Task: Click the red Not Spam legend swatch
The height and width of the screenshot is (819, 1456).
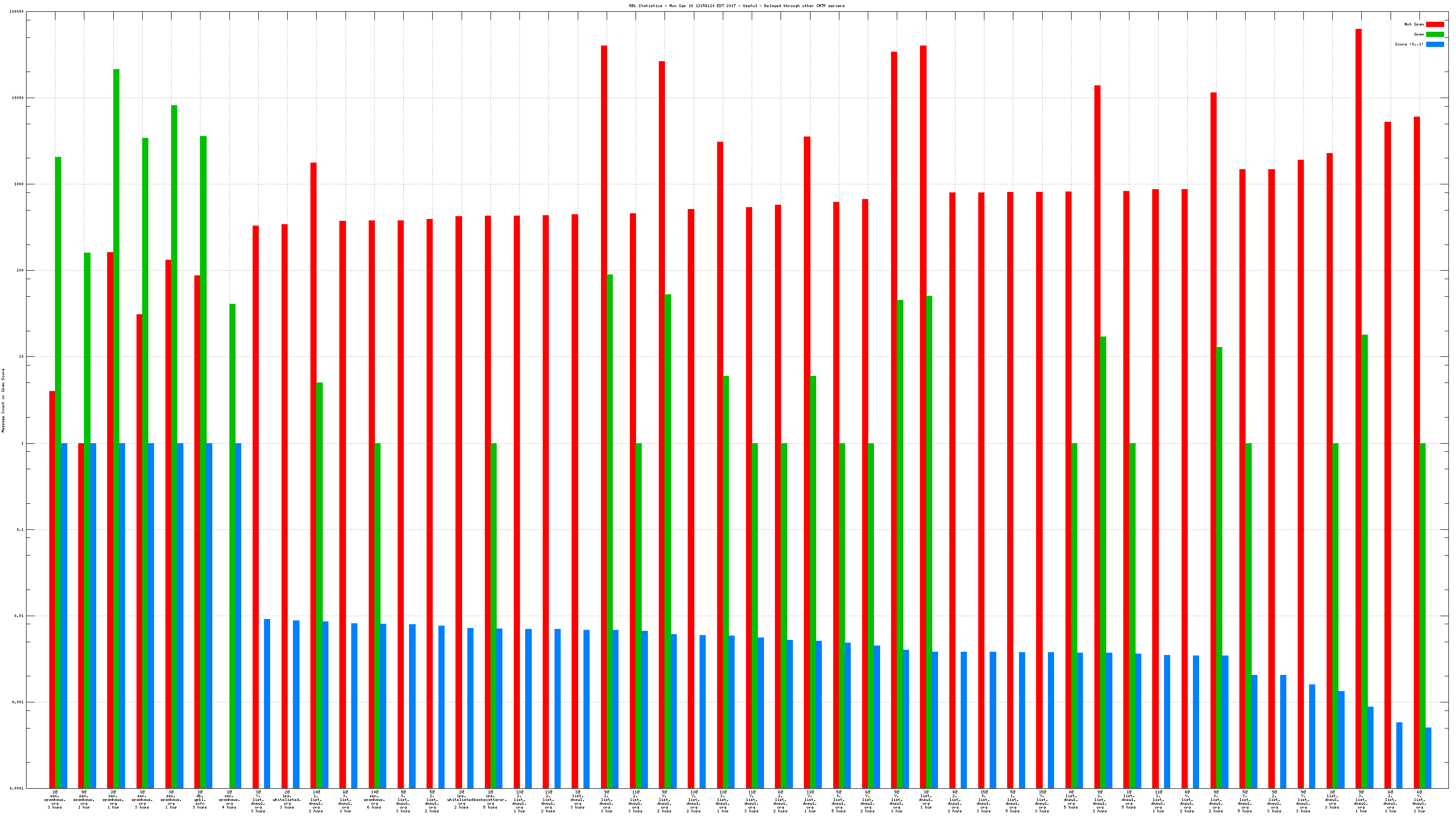Action: pyautogui.click(x=1435, y=24)
